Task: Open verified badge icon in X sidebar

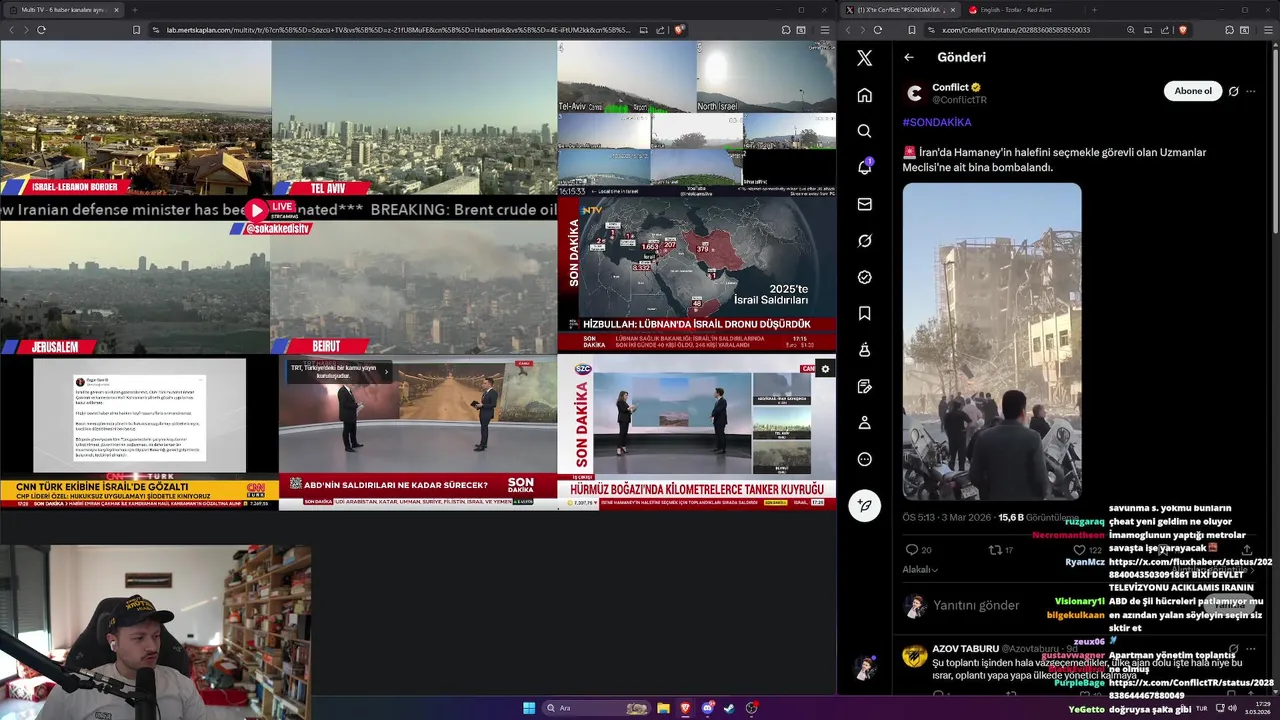Action: [x=864, y=277]
